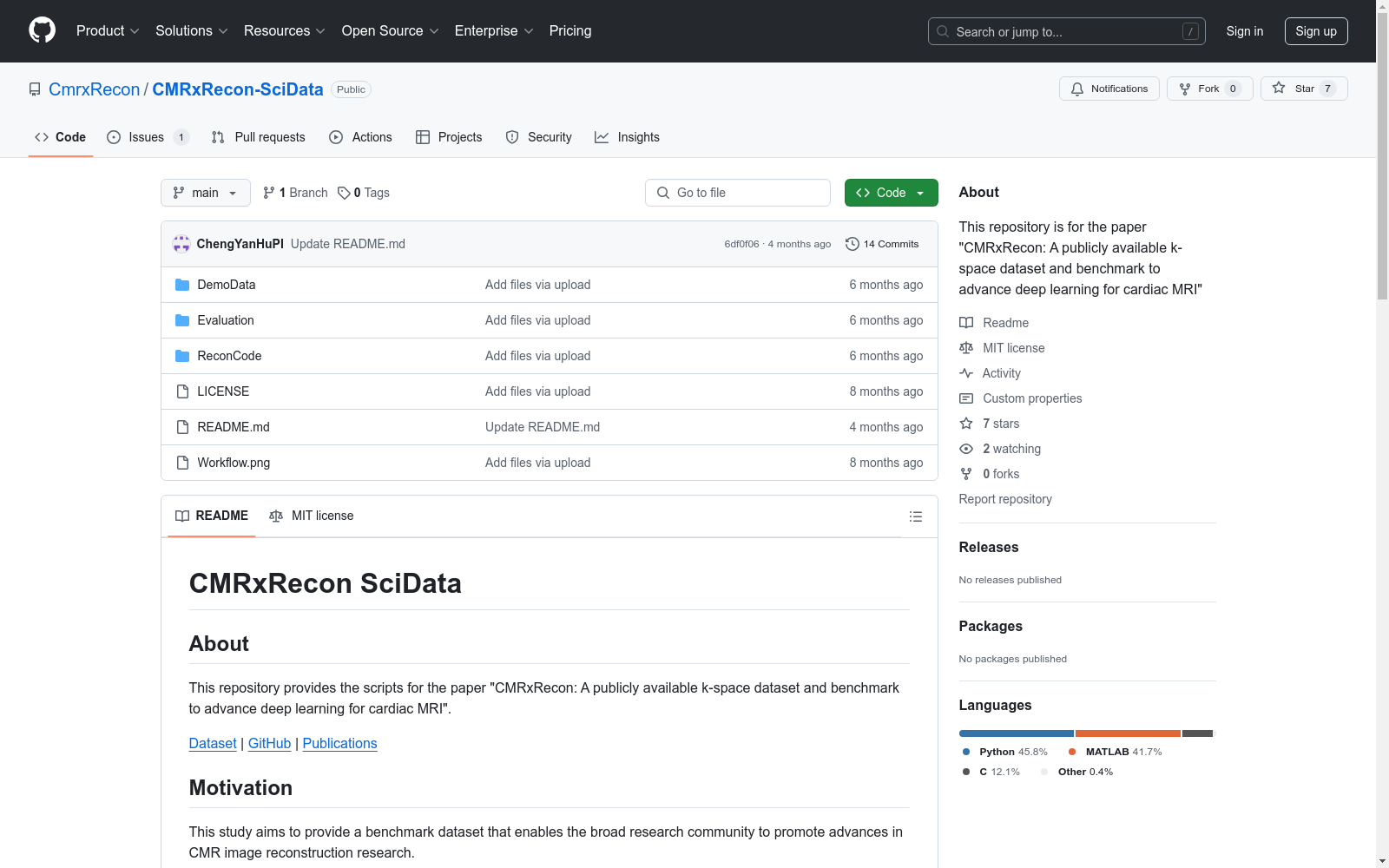The height and width of the screenshot is (868, 1389).
Task: Click the bell icon in Notifications button
Action: [1077, 89]
